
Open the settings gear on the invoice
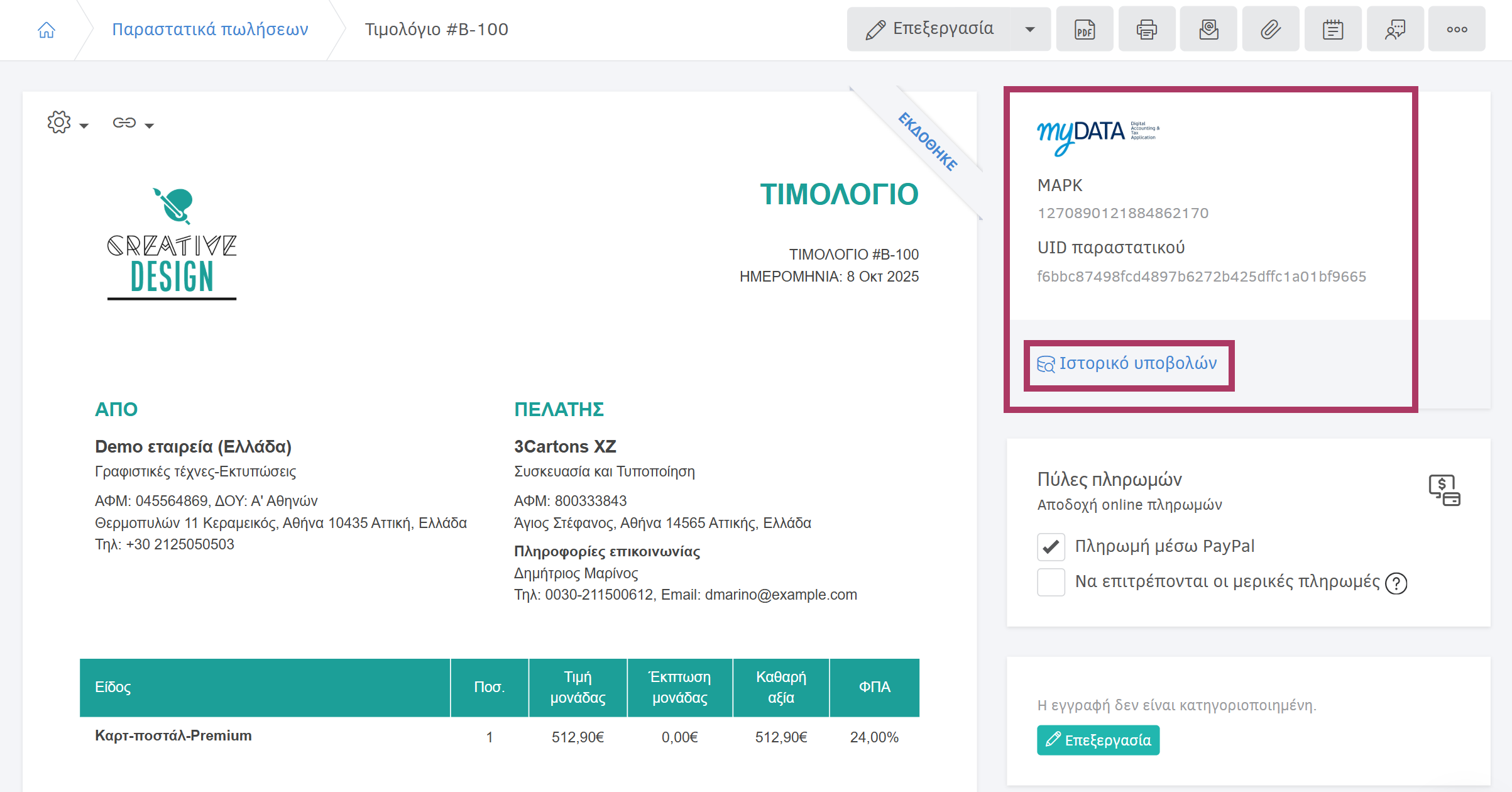coord(58,123)
